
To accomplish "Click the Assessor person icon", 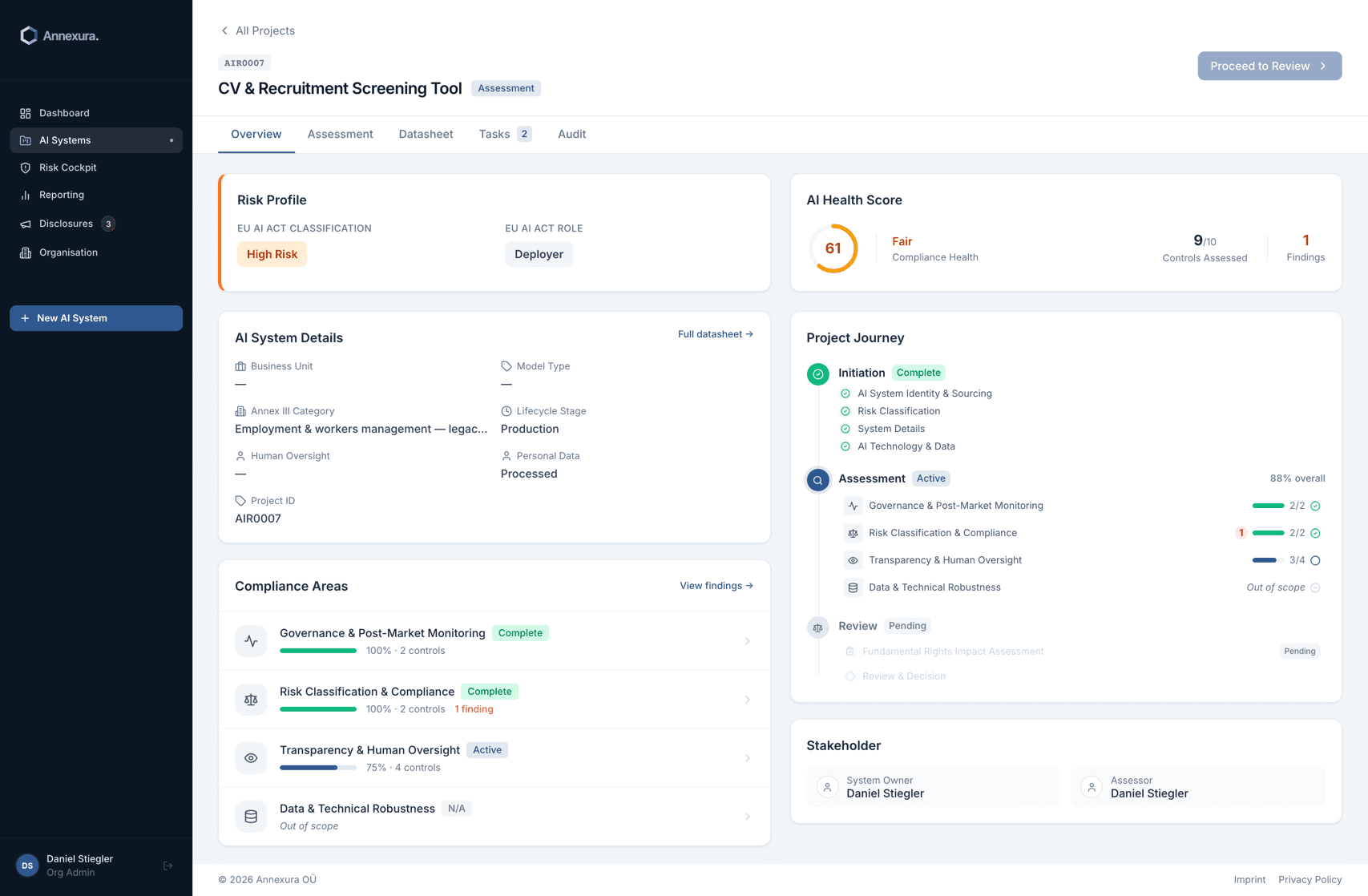I will pyautogui.click(x=1092, y=787).
